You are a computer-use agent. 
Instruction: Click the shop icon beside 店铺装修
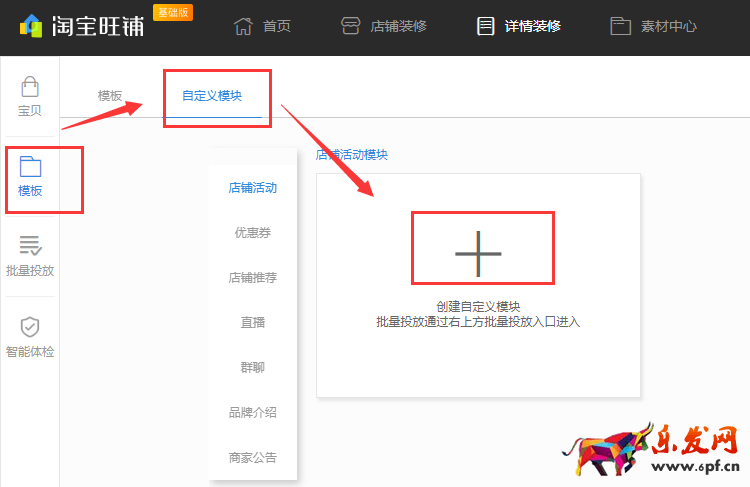click(x=350, y=26)
